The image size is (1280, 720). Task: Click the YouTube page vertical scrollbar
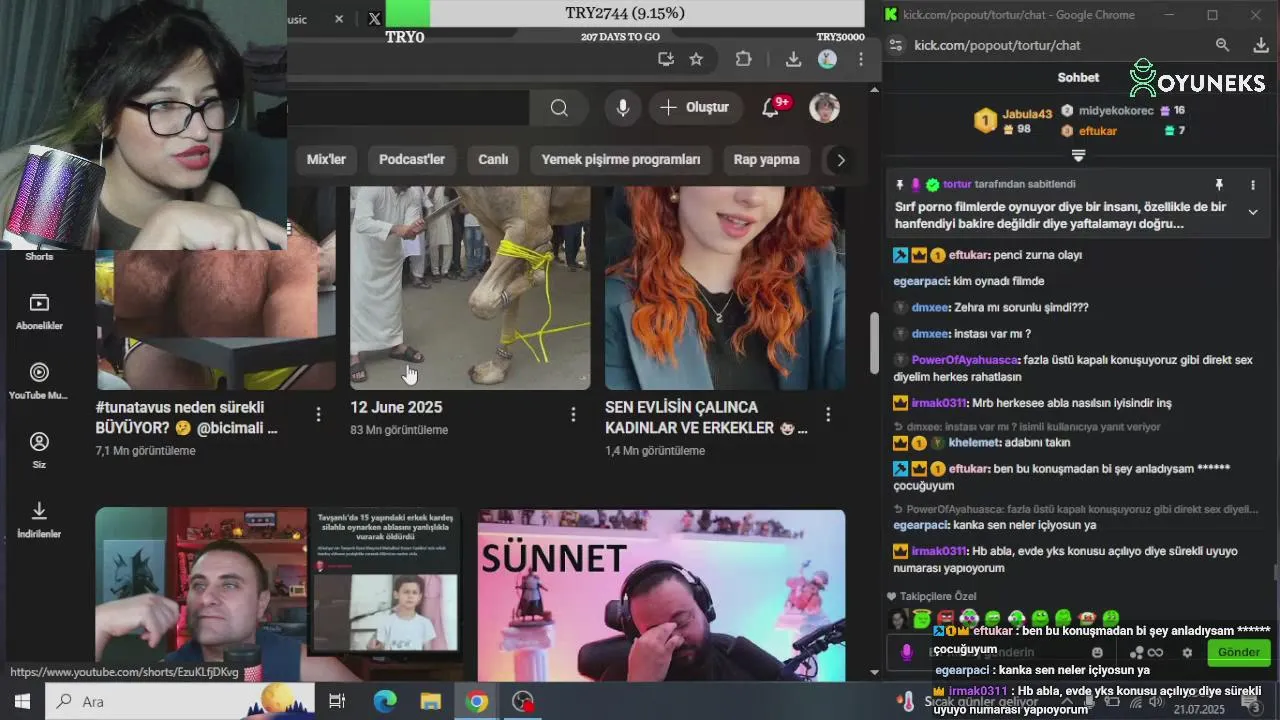click(x=874, y=343)
